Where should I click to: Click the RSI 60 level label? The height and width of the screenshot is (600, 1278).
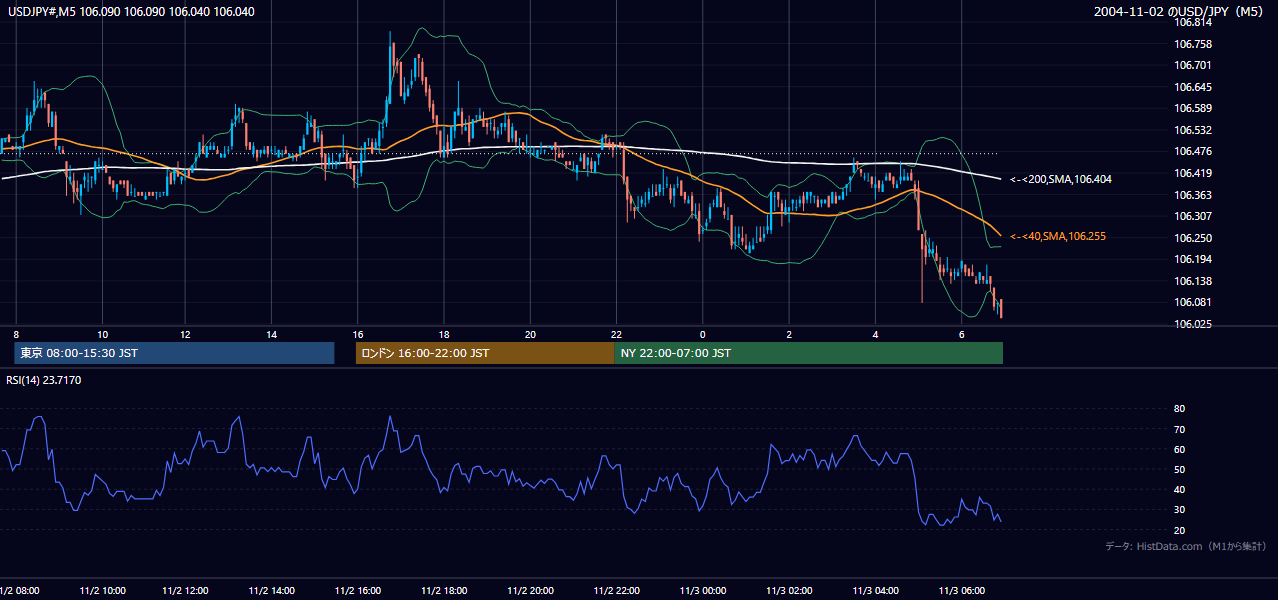[x=1179, y=449]
